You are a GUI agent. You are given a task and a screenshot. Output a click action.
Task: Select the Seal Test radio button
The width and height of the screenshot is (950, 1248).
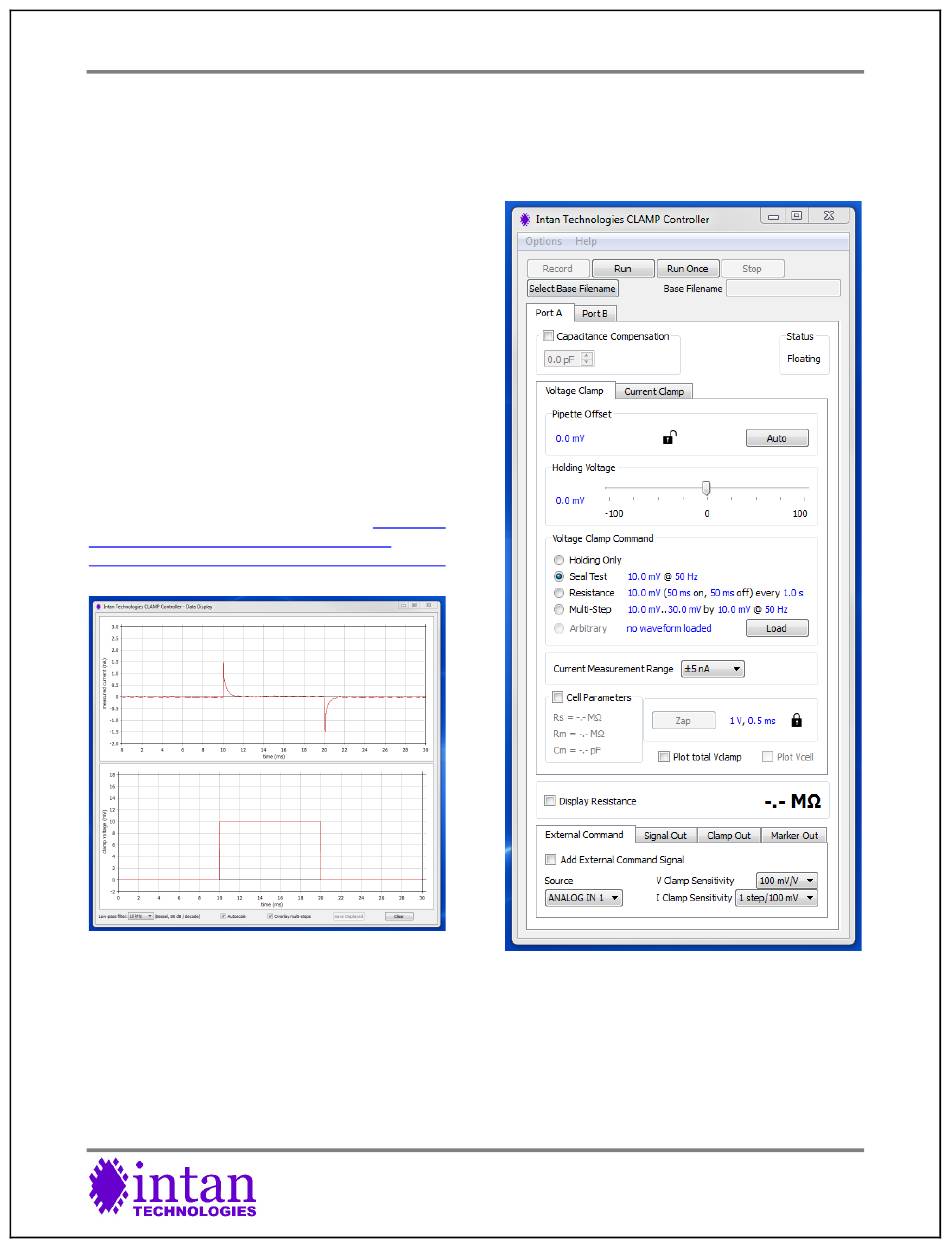559,577
